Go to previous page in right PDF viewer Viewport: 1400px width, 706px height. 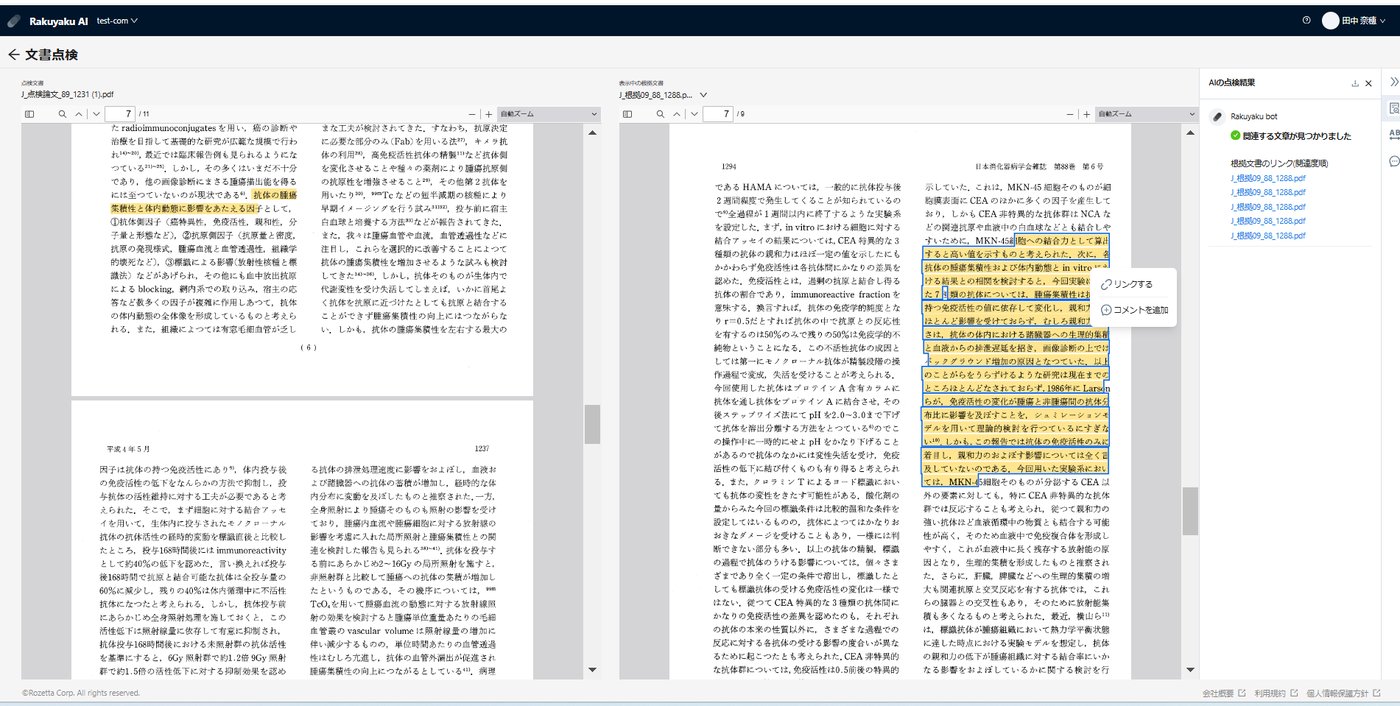[x=678, y=114]
